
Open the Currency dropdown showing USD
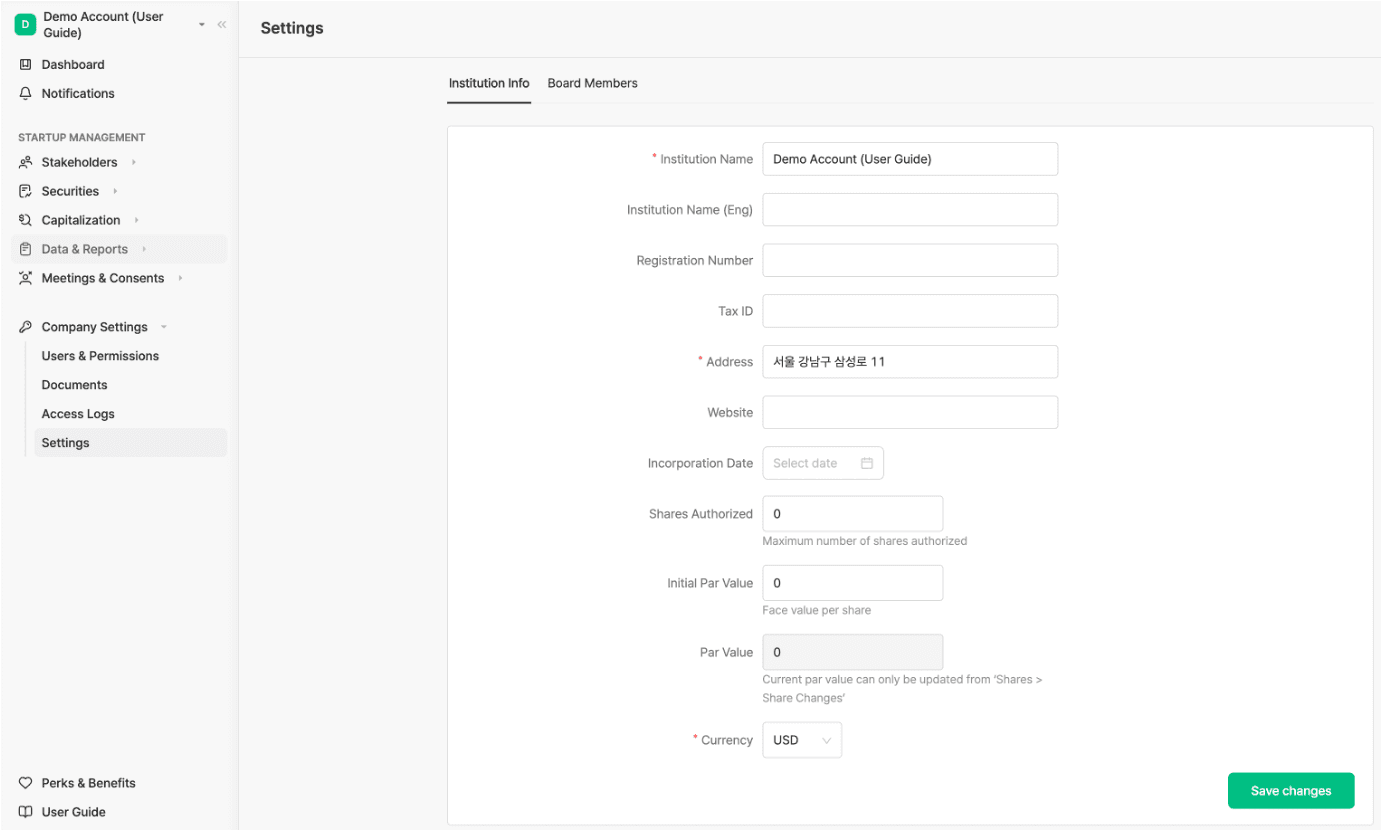(x=802, y=739)
